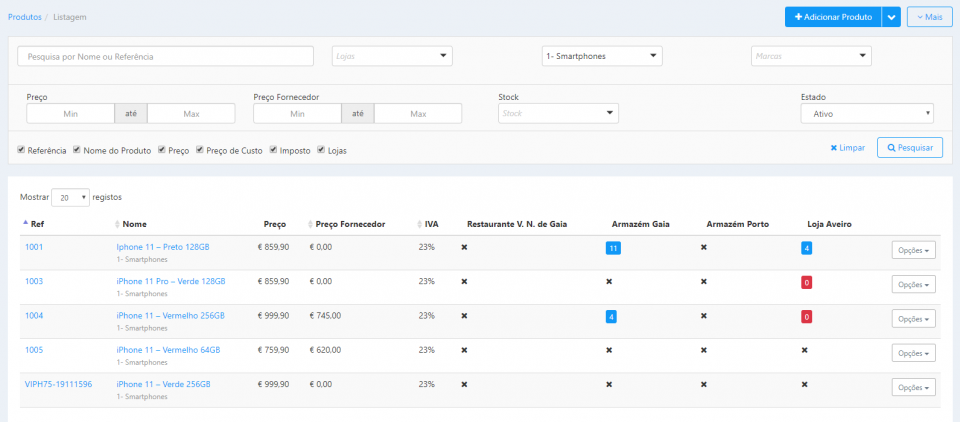
Task: Click the blue 4 Loja Aveiro badge in row 1001
Action: point(806,248)
